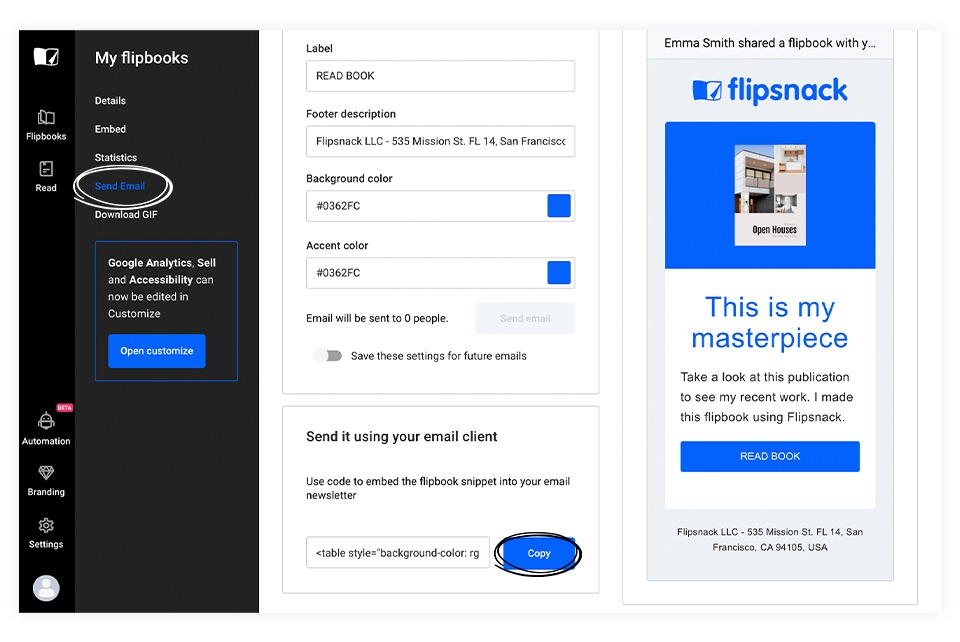Open the Details menu item
This screenshot has width=960, height=642.
pyautogui.click(x=110, y=100)
